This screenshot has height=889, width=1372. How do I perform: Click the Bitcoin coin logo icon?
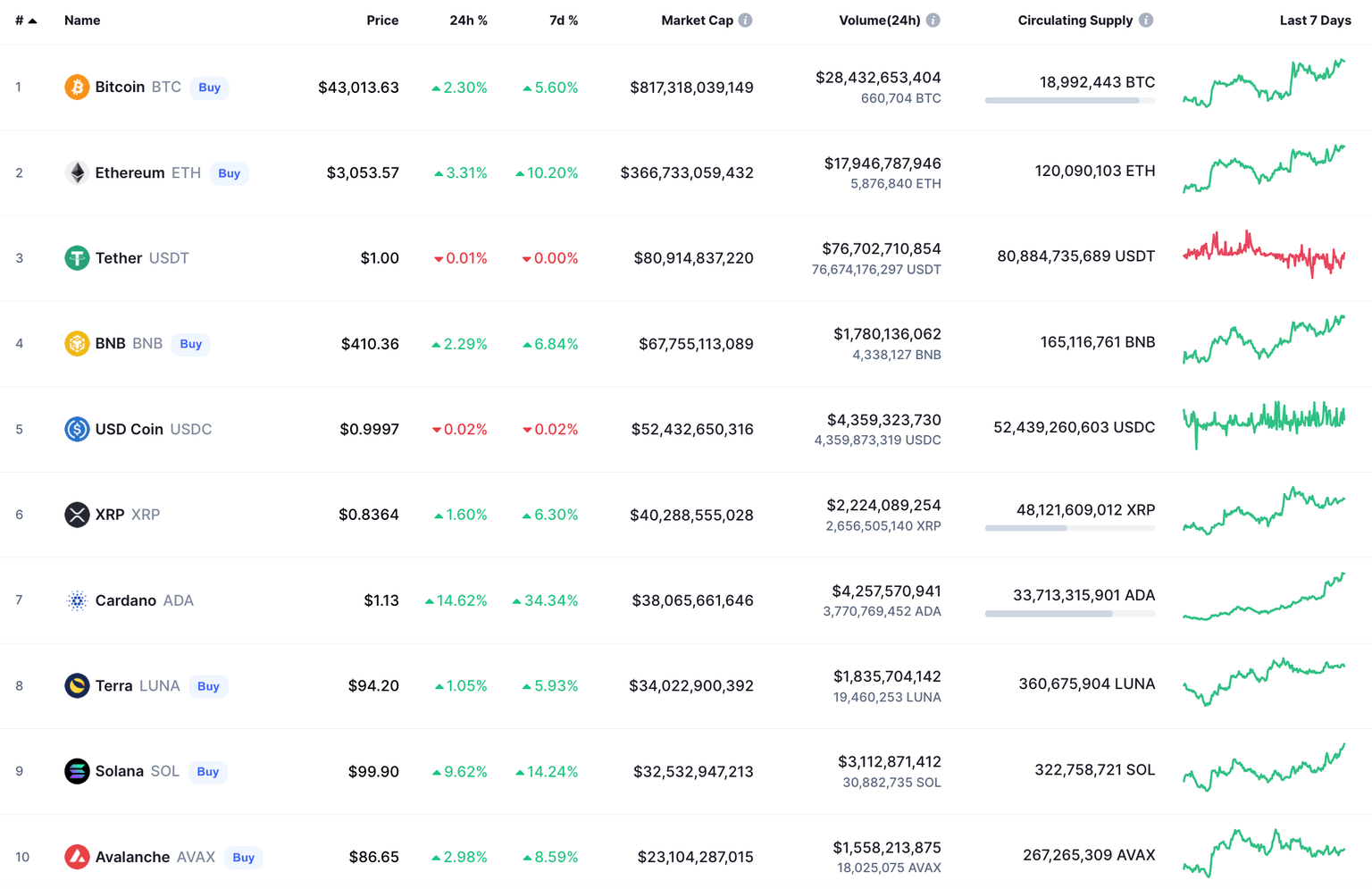pyautogui.click(x=77, y=87)
